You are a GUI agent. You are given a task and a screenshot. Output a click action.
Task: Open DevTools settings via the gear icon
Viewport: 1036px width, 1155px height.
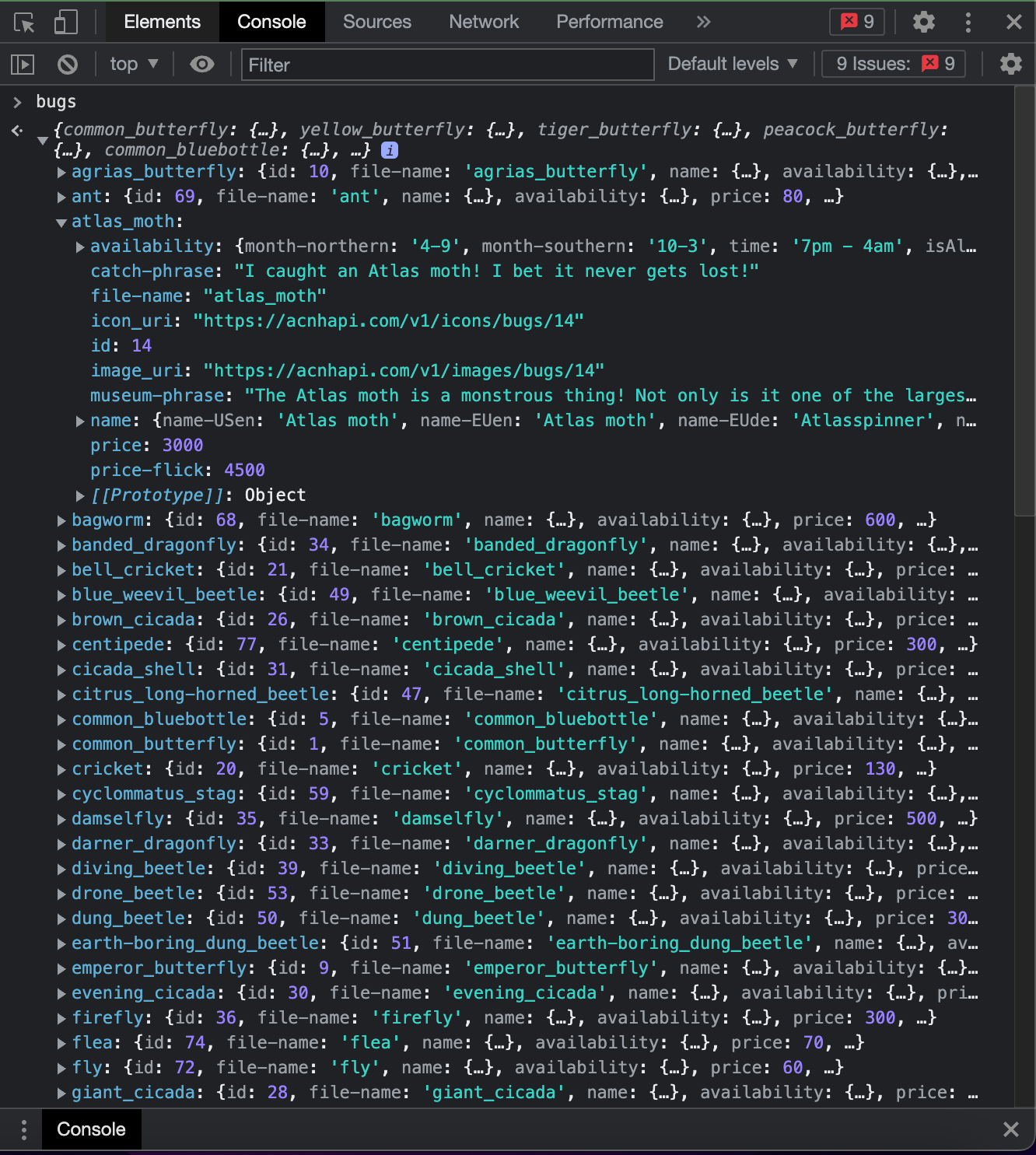coord(924,22)
